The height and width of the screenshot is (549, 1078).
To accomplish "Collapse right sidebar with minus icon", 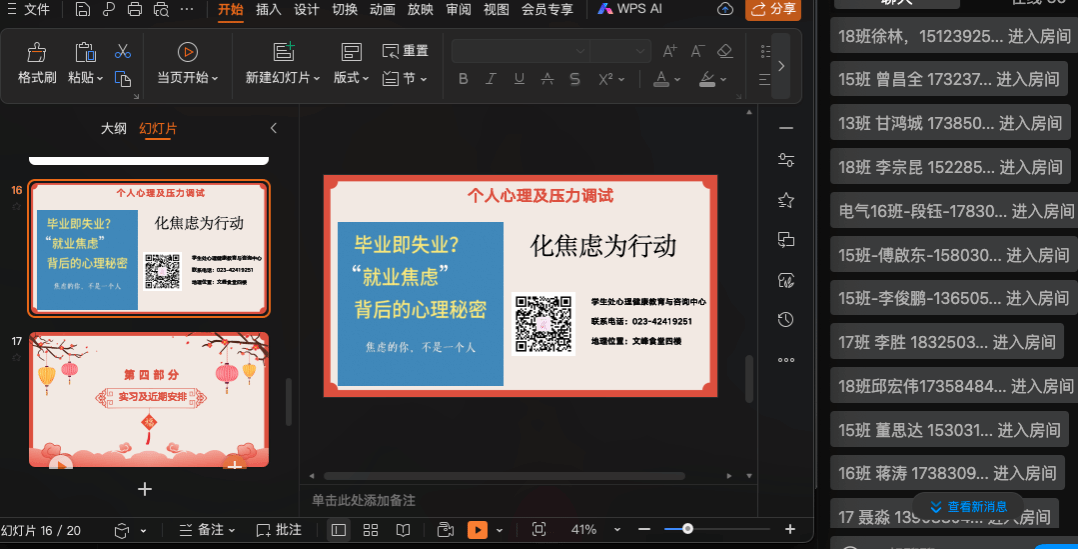I will [786, 128].
